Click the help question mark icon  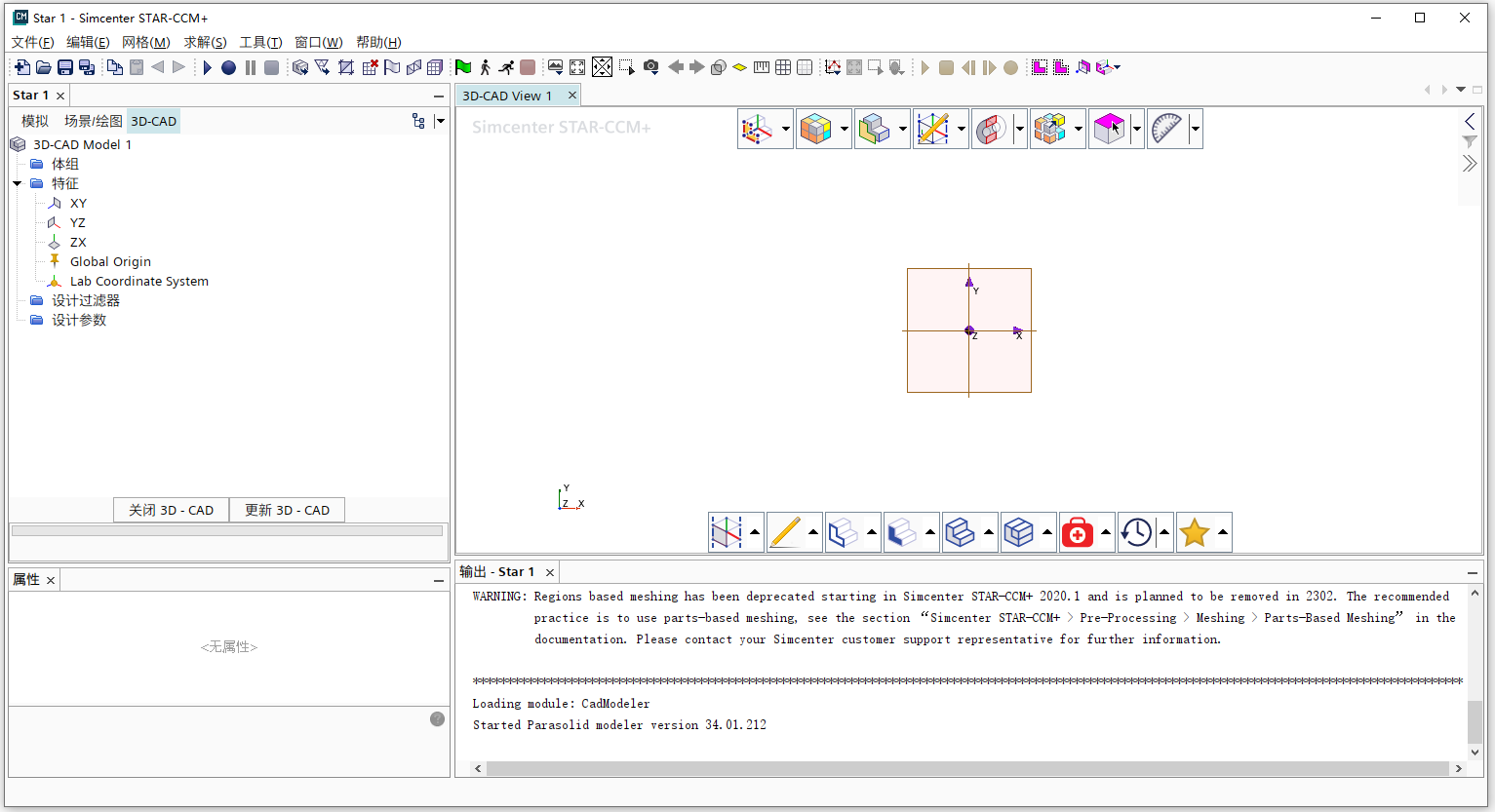437,719
